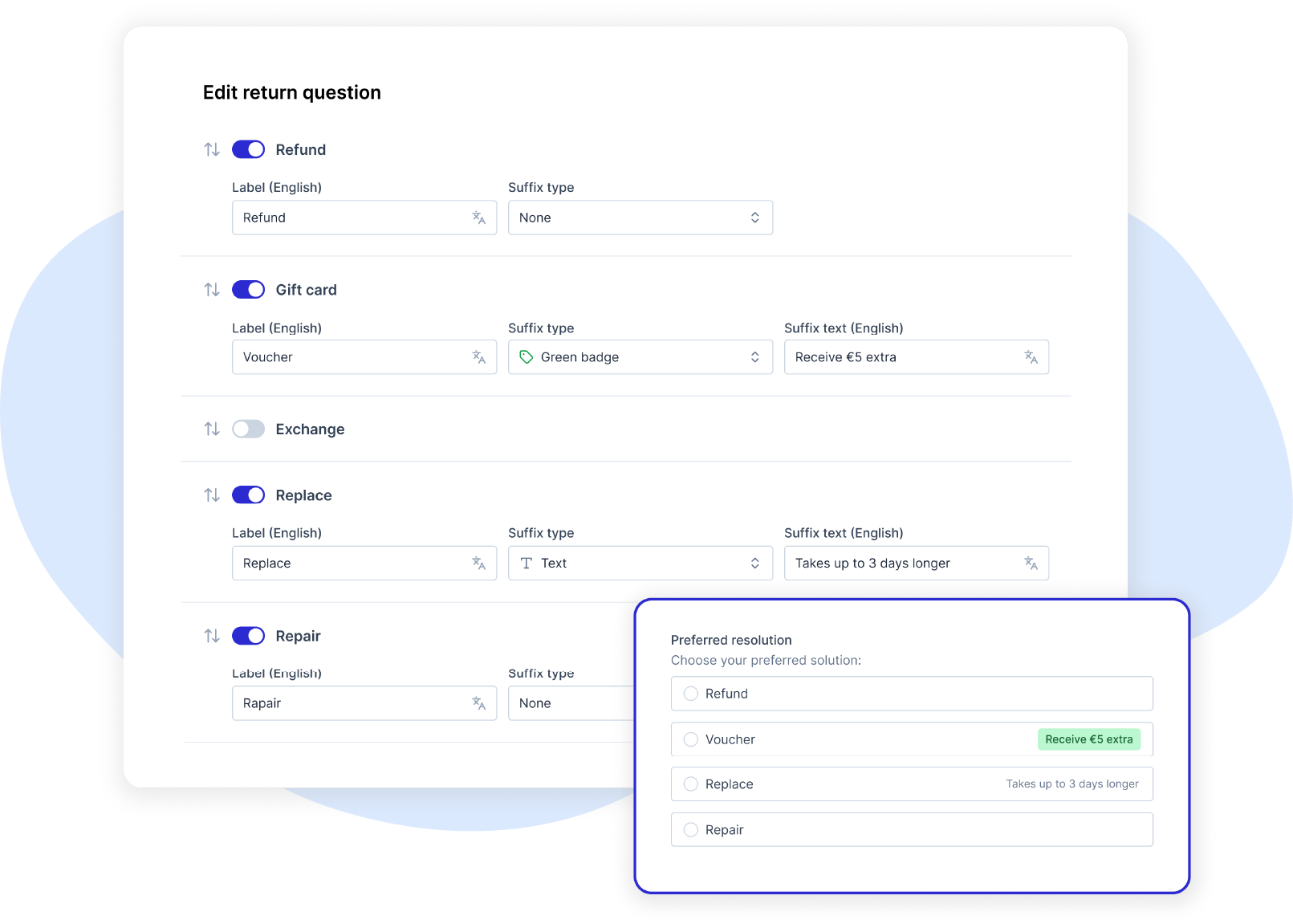Image resolution: width=1293 pixels, height=924 pixels.
Task: Click translate icon in Takes up to 3 days field
Action: 1031,564
